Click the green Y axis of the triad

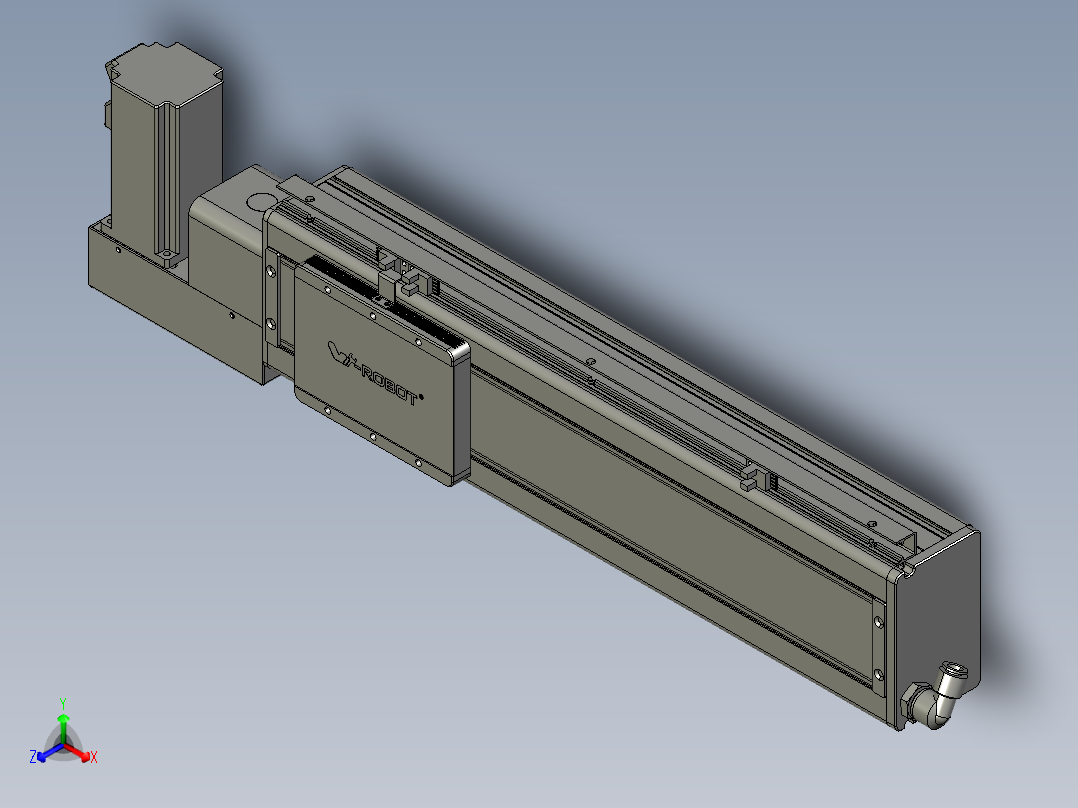pyautogui.click(x=63, y=722)
